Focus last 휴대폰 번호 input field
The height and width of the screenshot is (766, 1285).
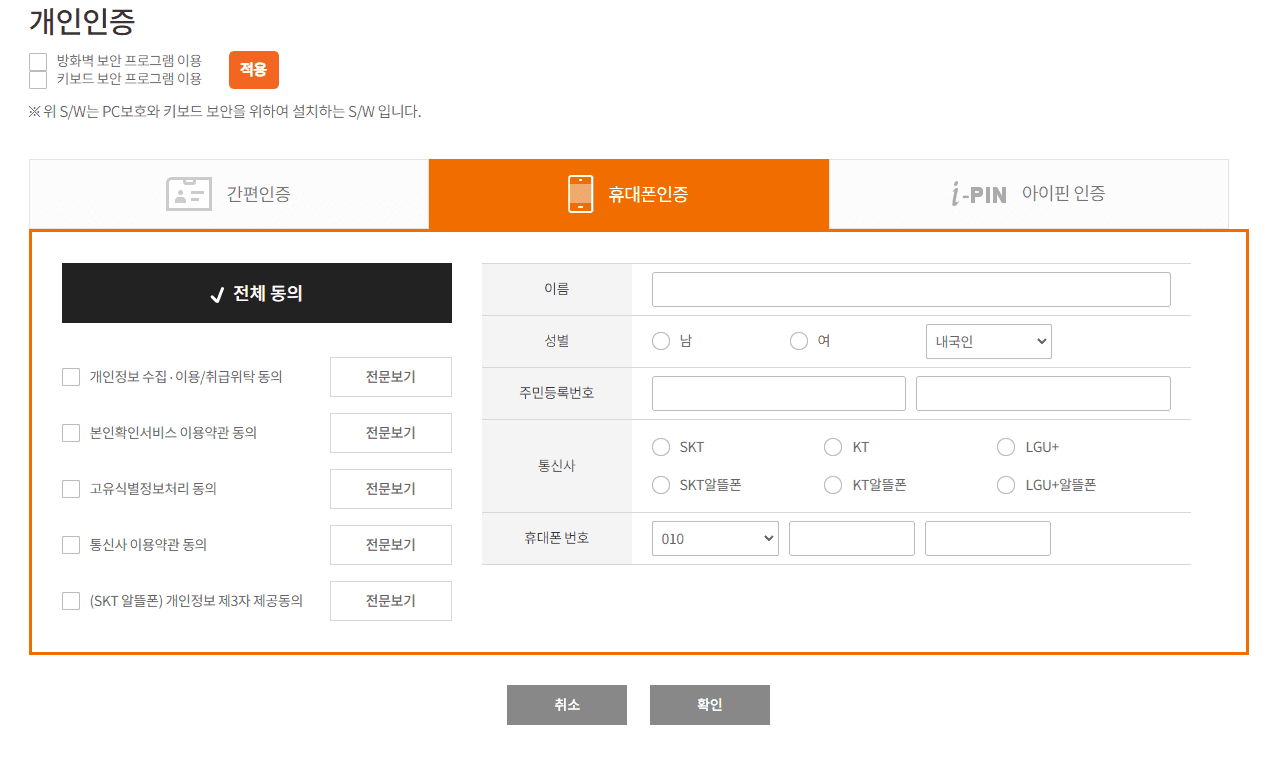[988, 538]
